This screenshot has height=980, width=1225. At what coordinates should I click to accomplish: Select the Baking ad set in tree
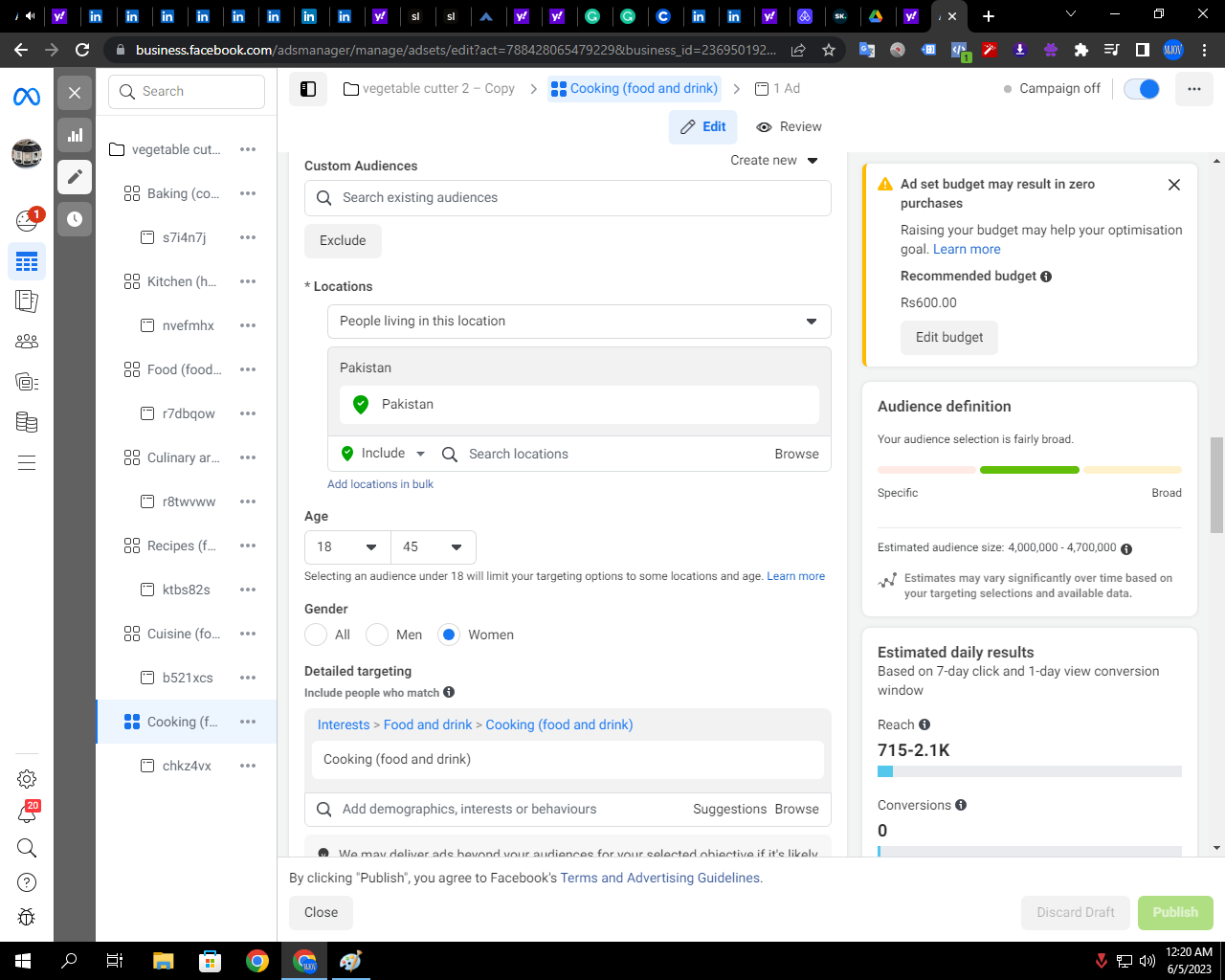[186, 193]
